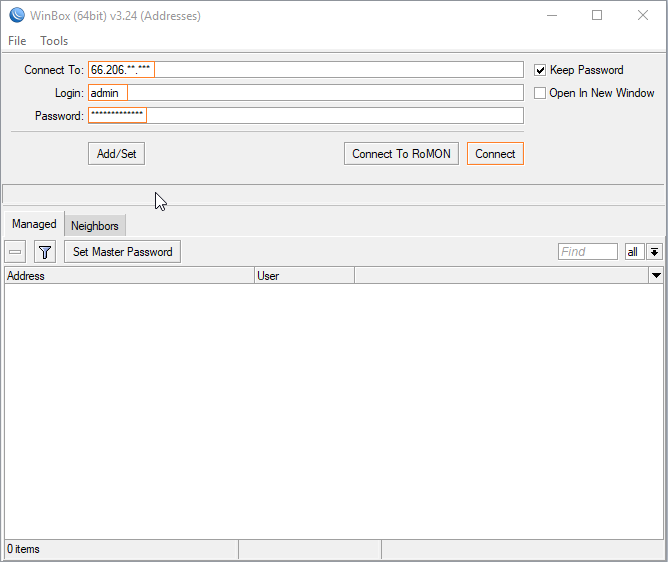Viewport: 668px width, 562px height.
Task: Focus the Password input field
Action: click(306, 116)
